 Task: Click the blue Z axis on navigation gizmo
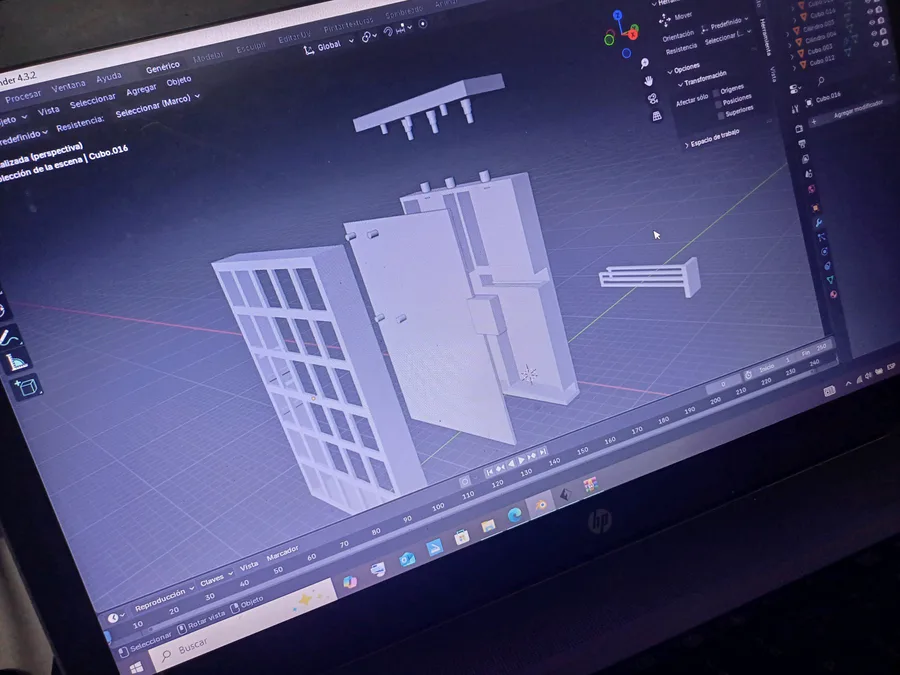tap(618, 15)
